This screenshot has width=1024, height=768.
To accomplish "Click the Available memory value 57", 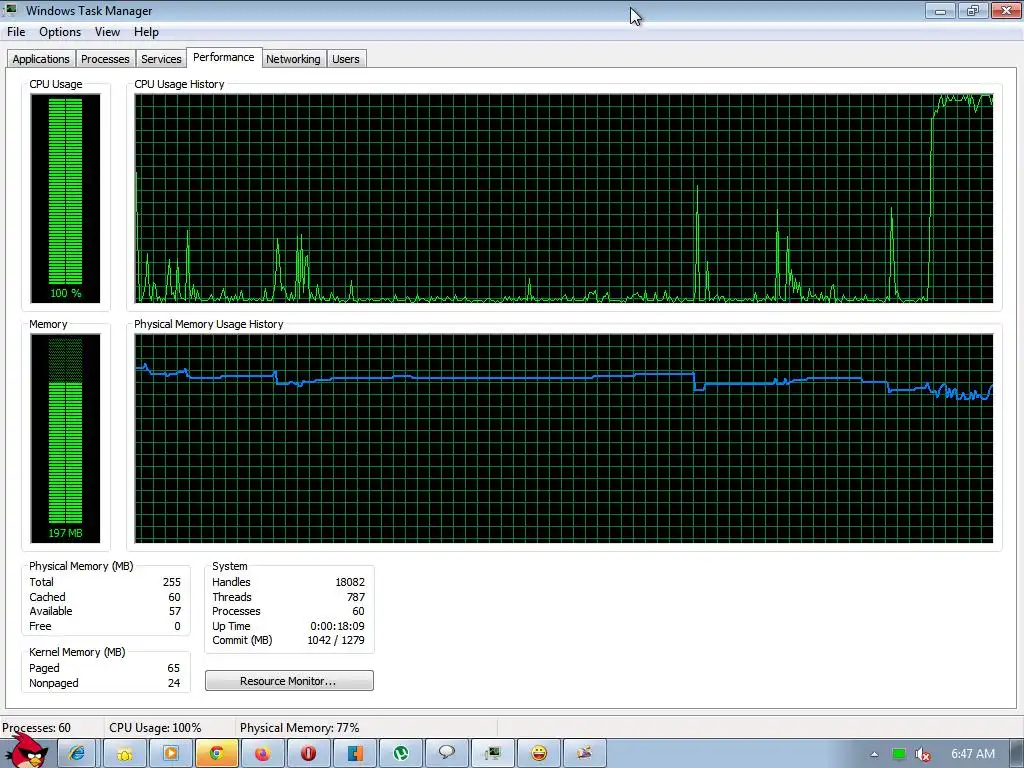I will point(174,611).
